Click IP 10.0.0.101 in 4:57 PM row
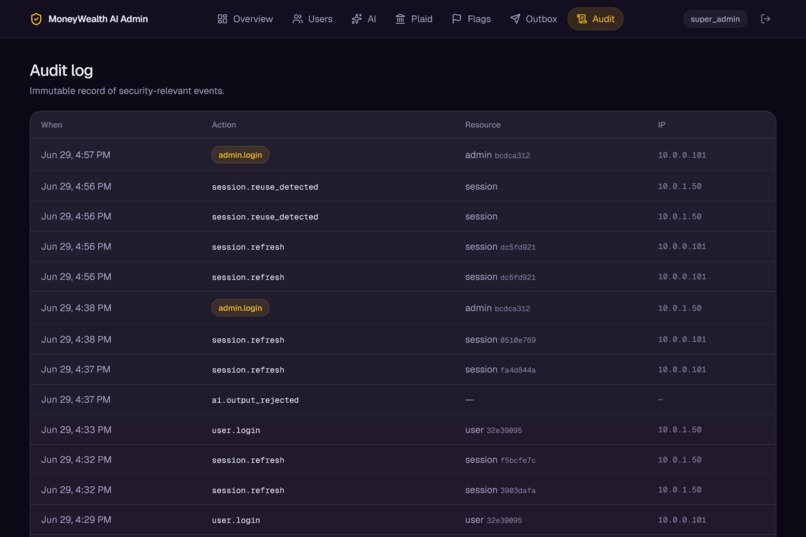The height and width of the screenshot is (537, 806). click(x=682, y=155)
